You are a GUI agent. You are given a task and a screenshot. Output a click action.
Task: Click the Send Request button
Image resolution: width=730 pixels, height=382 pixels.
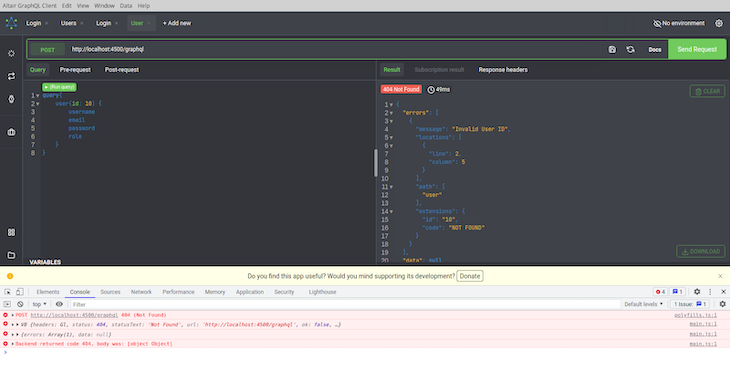697,49
